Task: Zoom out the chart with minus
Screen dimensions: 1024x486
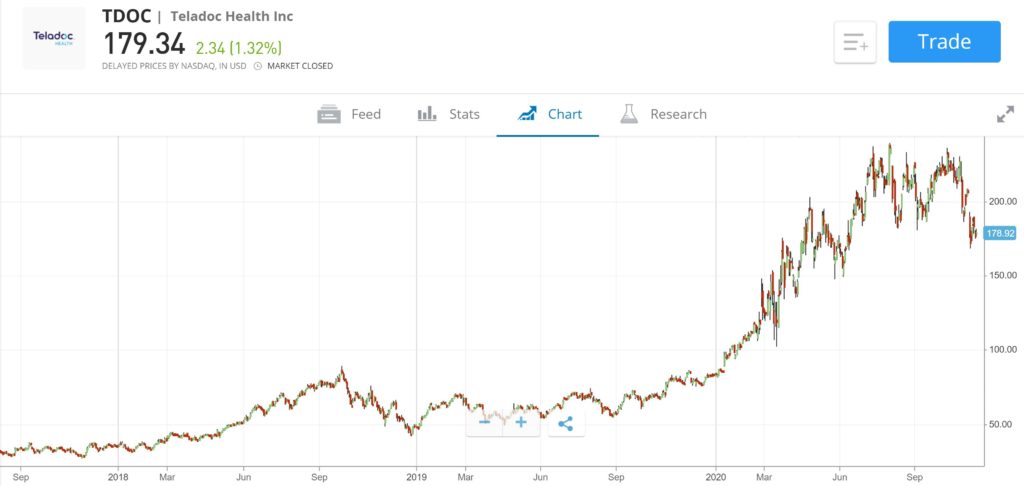Action: click(485, 422)
